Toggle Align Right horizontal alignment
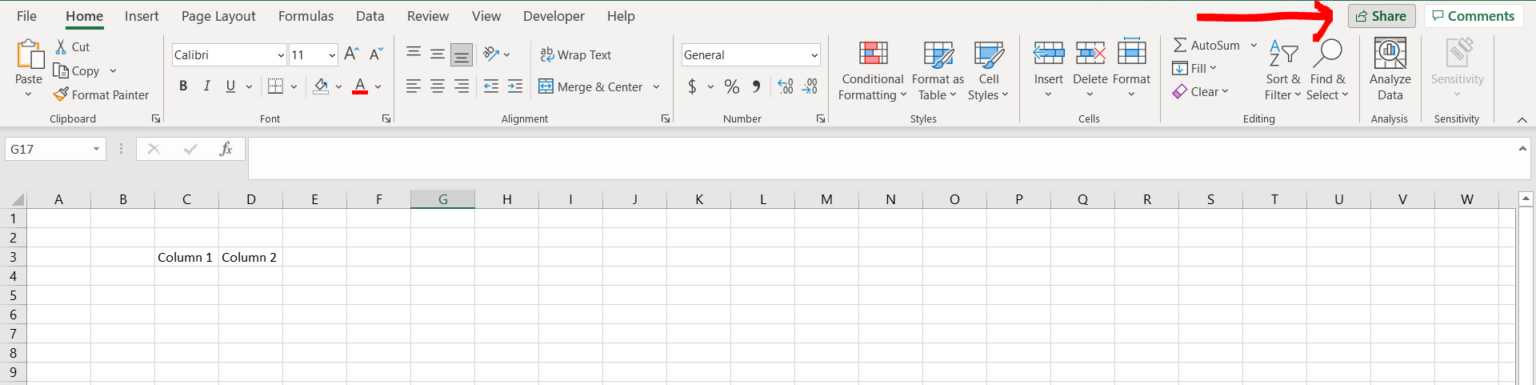 point(462,86)
